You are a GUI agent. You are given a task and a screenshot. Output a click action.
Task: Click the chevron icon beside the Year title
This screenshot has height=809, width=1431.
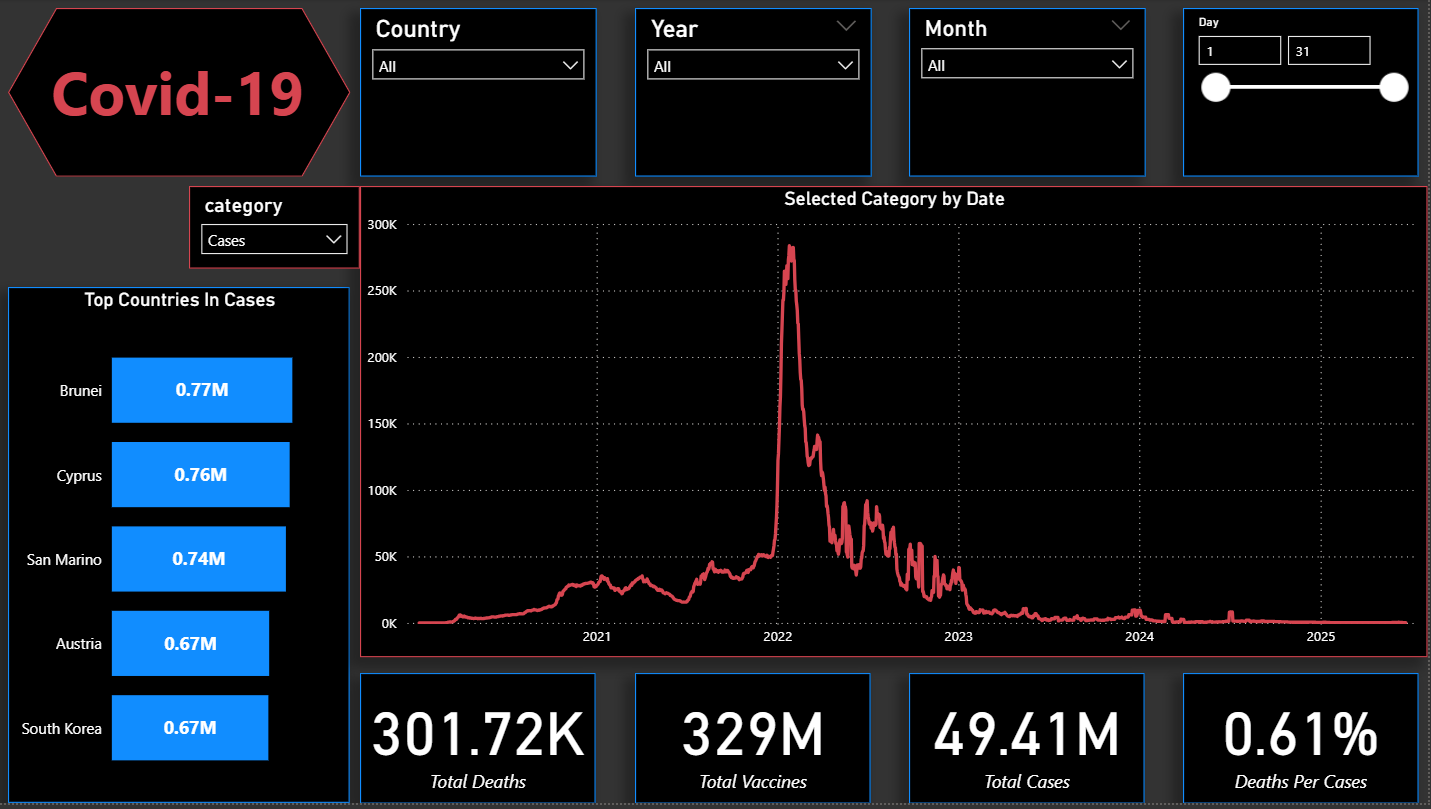(x=846, y=27)
